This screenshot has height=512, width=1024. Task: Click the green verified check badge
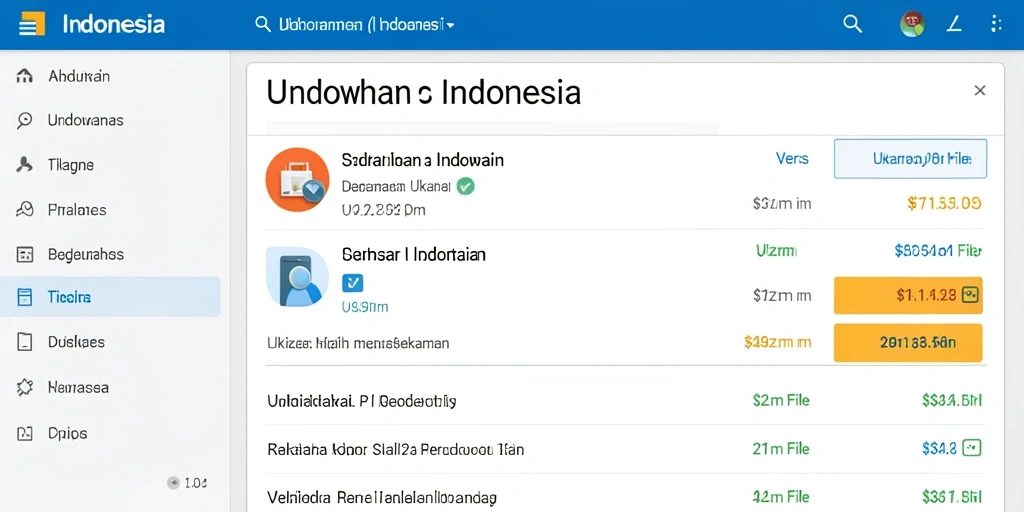(x=466, y=187)
